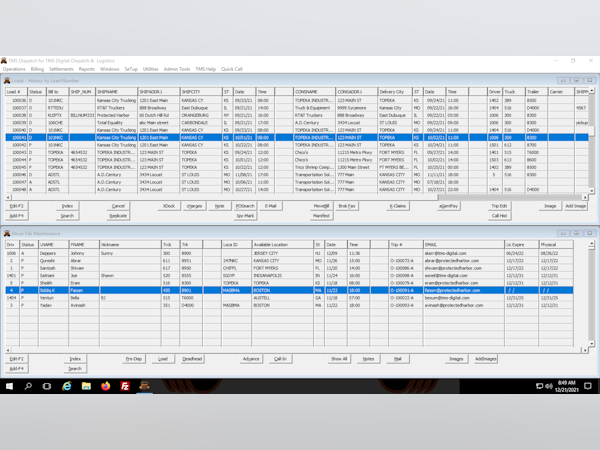This screenshot has width=600, height=450.
Task: Click the Trip Edit button
Action: point(499,206)
